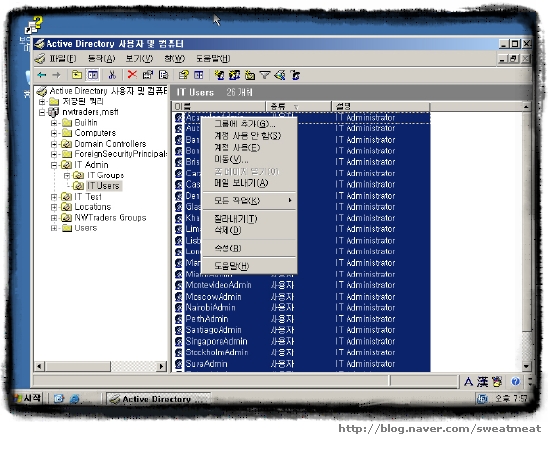Sort by the 종류 column header
This screenshot has width=548, height=450.
click(298, 106)
